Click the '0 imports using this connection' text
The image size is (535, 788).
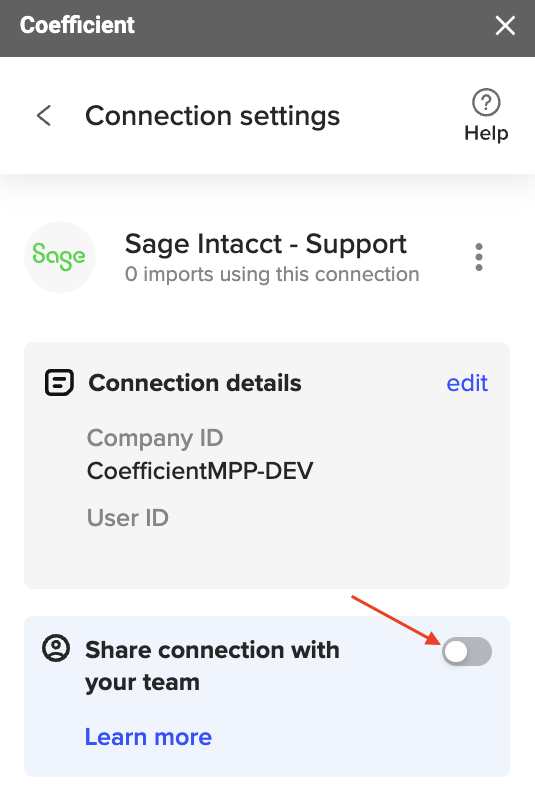tap(272, 274)
